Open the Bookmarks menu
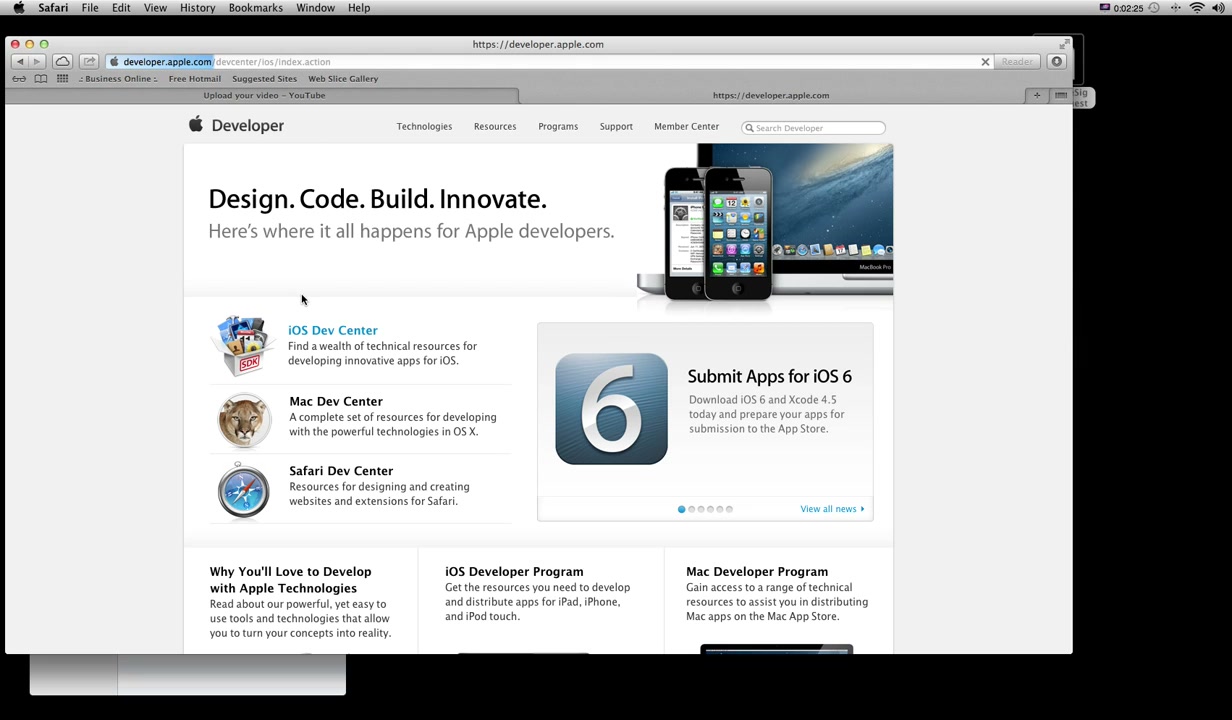This screenshot has width=1232, height=720. 256,8
